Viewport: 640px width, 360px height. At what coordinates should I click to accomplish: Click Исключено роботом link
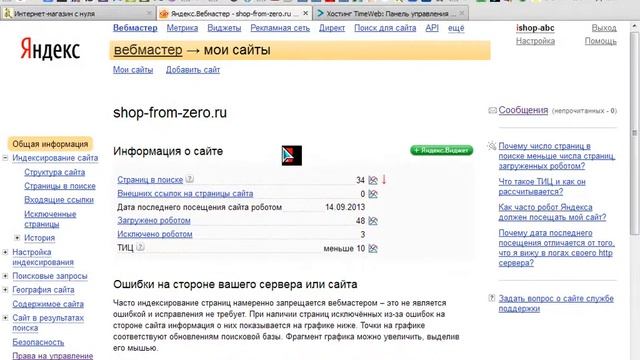[x=154, y=234]
